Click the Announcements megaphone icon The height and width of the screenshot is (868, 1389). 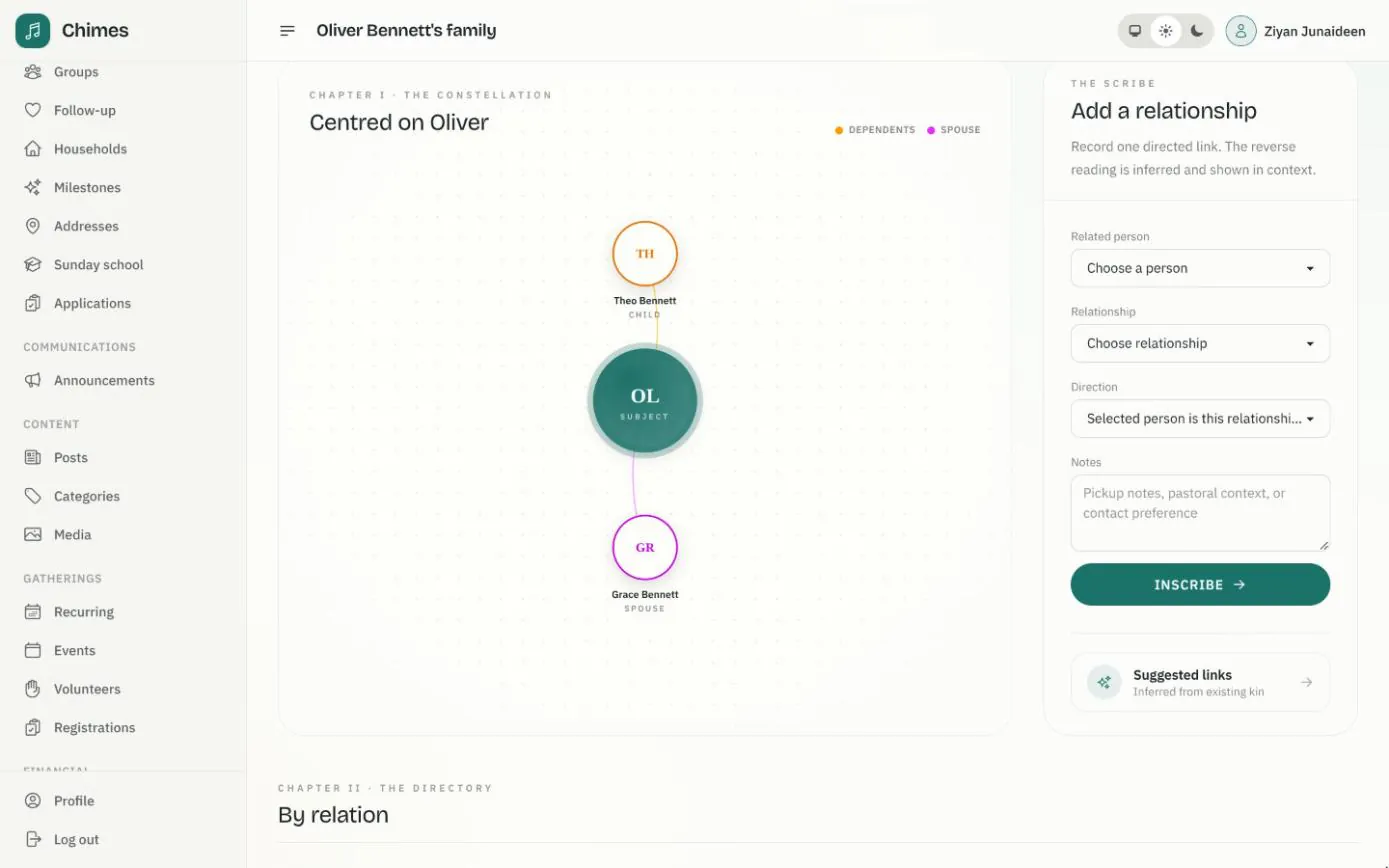(x=33, y=380)
